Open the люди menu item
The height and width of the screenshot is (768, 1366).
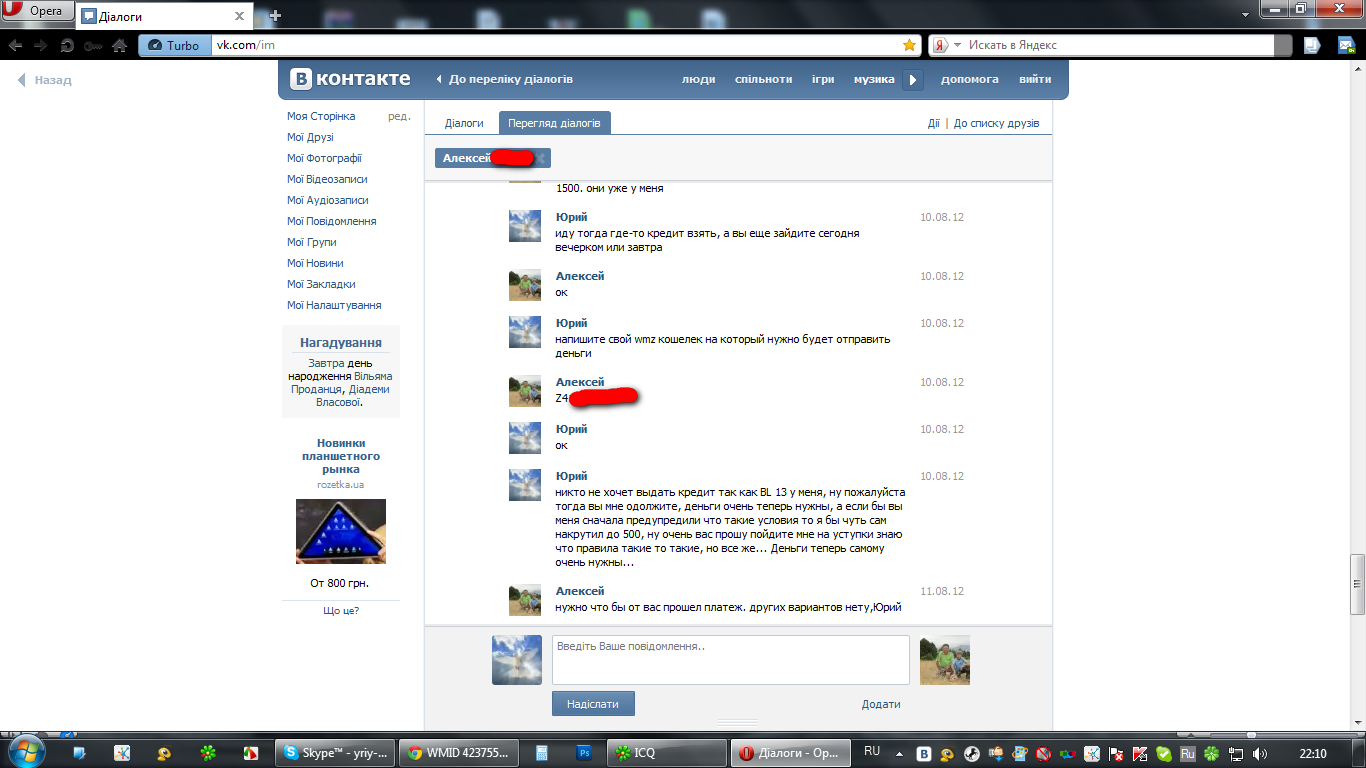pyautogui.click(x=698, y=79)
